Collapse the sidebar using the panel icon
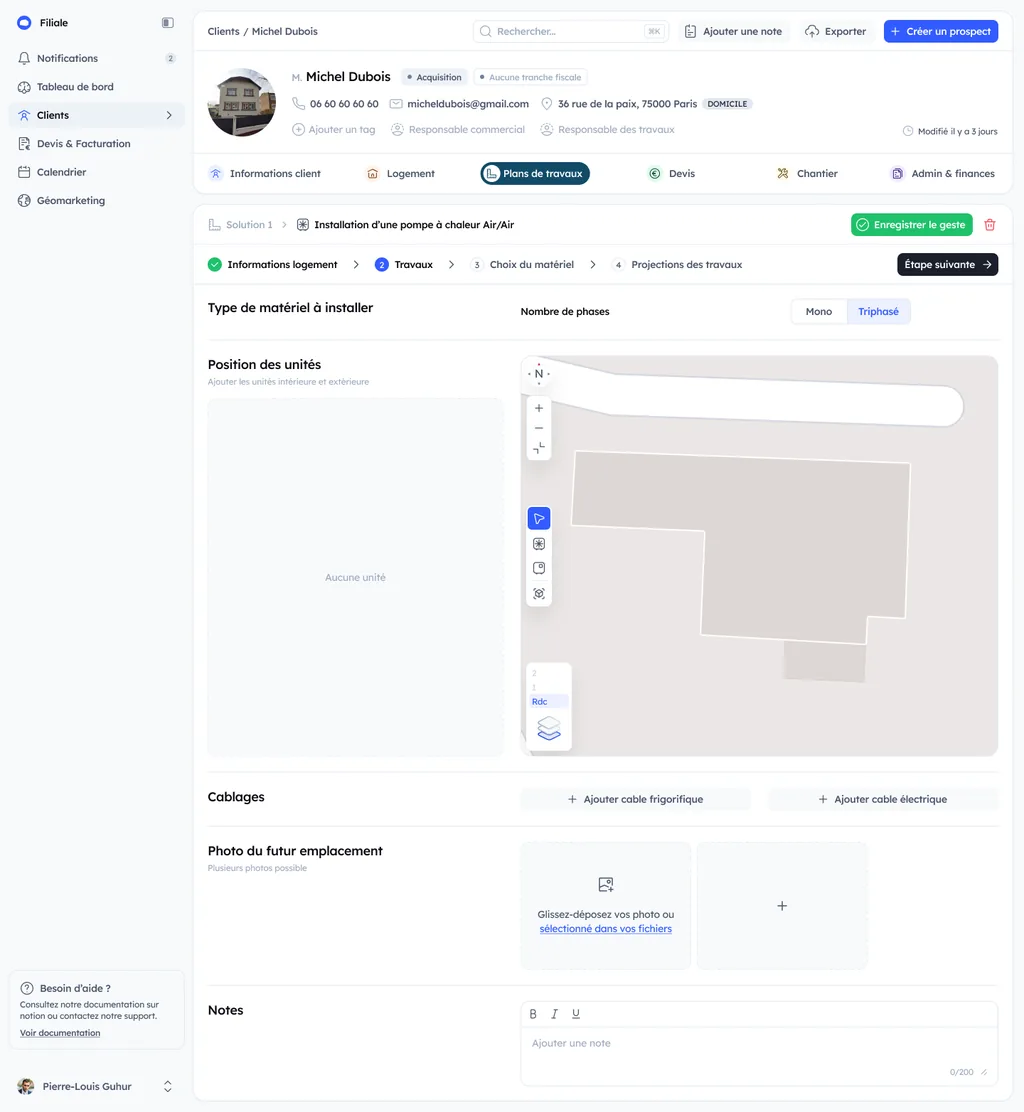Viewport: 1024px width, 1112px height. (x=167, y=23)
